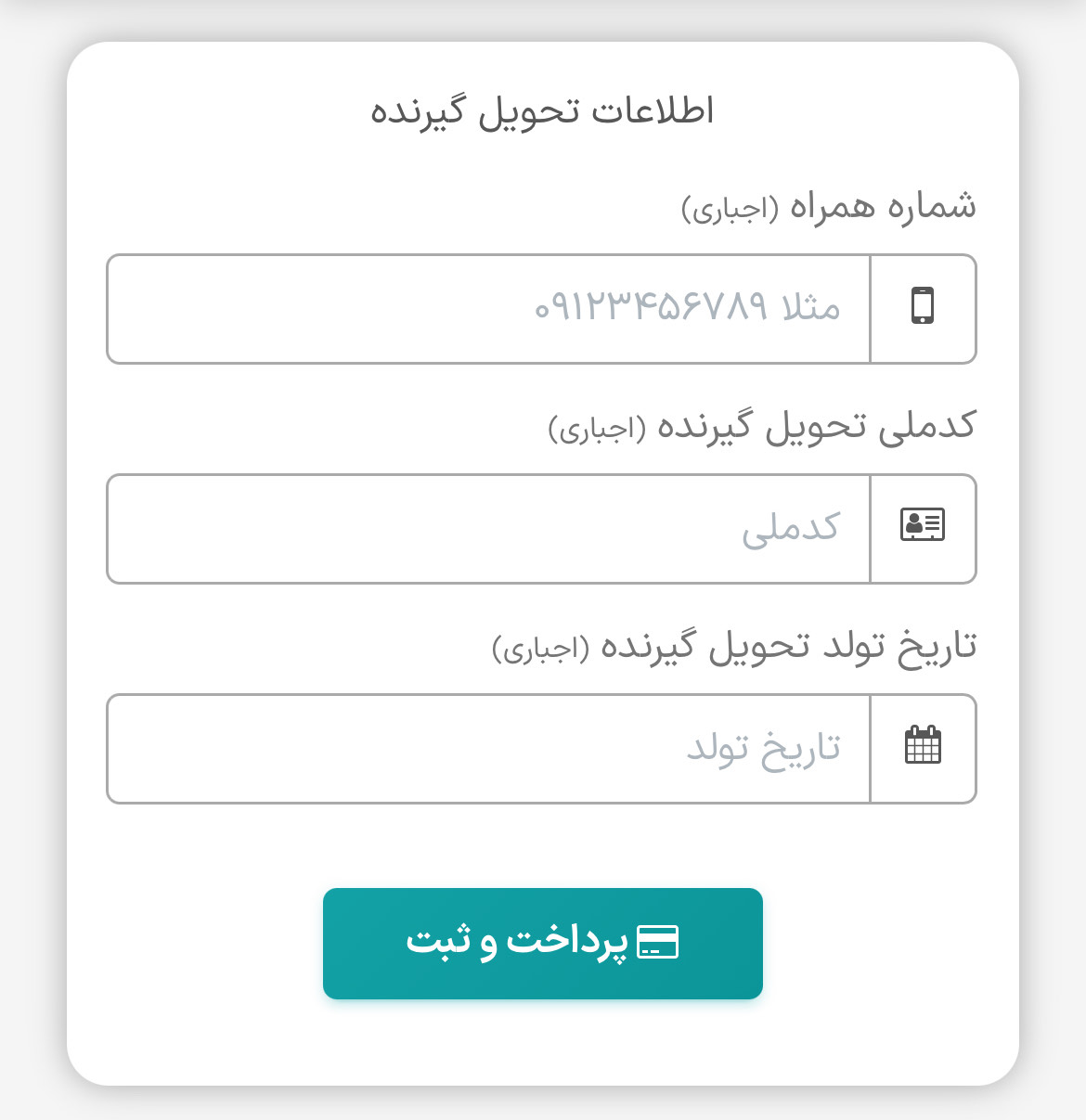Click the credit card icon on the payment button
This screenshot has height=1120, width=1086.
tap(659, 942)
